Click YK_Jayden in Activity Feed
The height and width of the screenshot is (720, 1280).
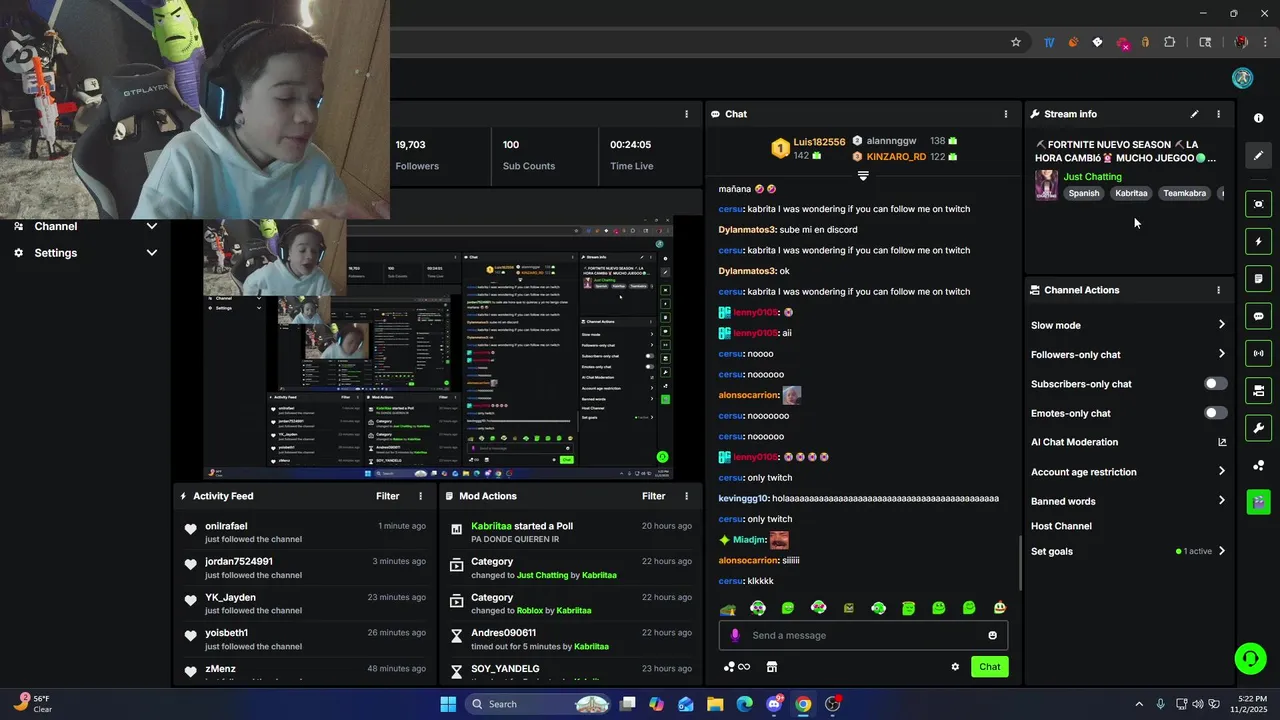230,597
